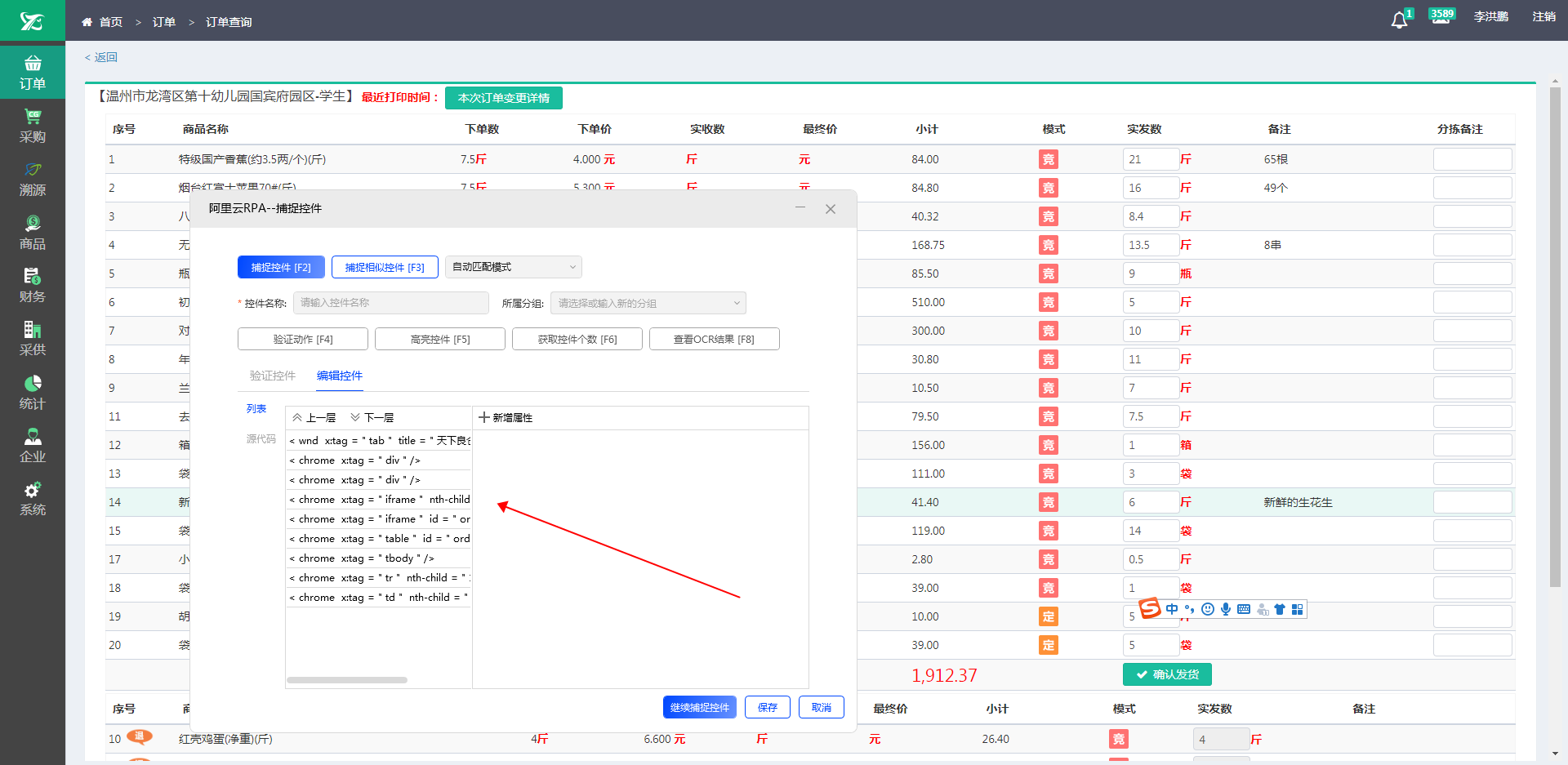Click the 分拣备注 field in row 1

pos(1472,159)
